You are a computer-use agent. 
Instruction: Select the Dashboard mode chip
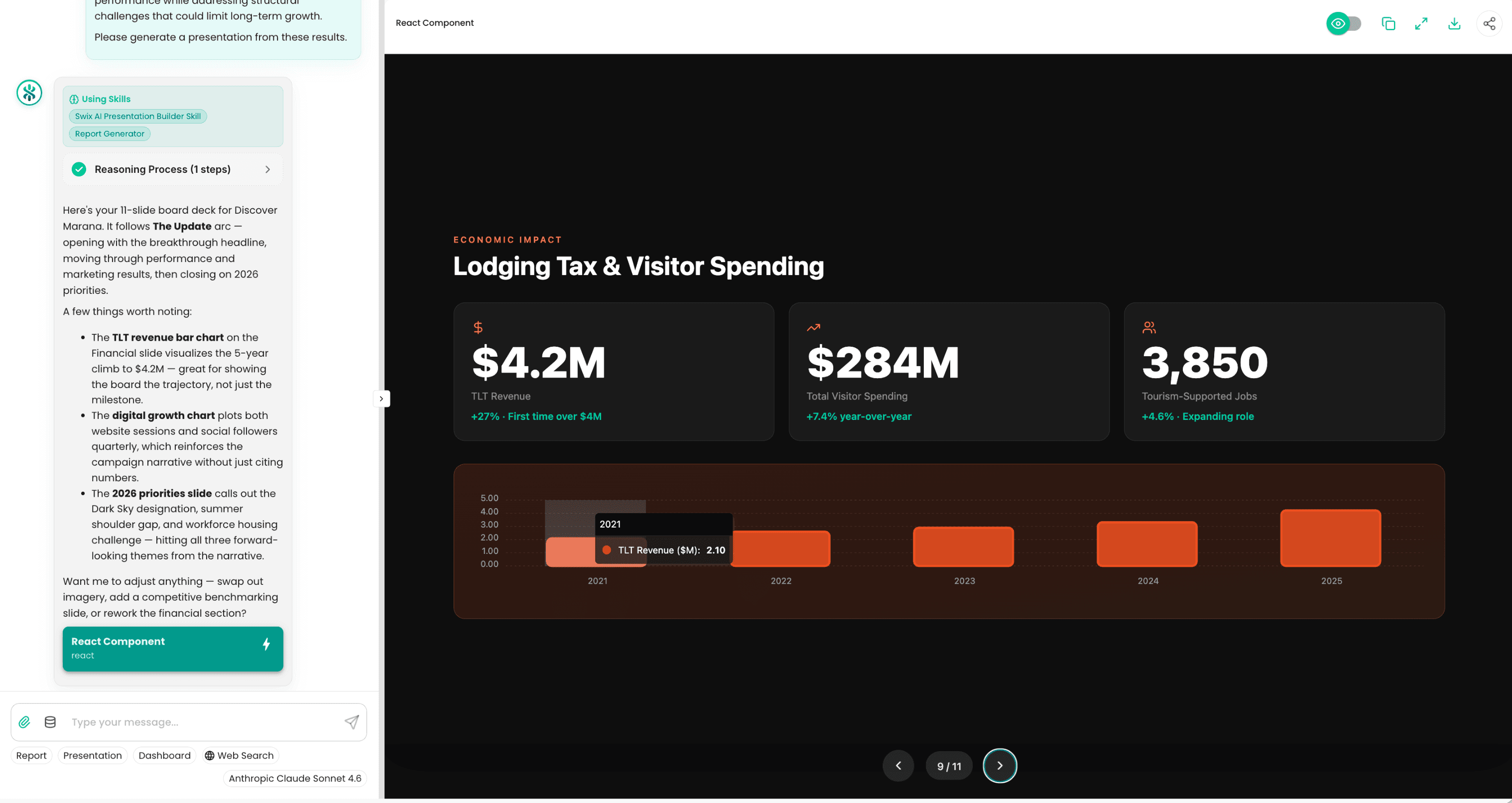click(x=164, y=755)
